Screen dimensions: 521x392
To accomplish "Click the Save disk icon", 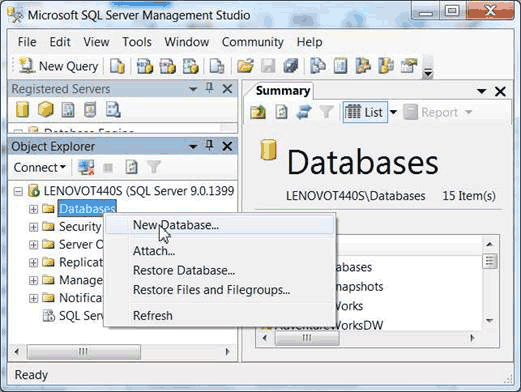I will pyautogui.click(x=268, y=66).
